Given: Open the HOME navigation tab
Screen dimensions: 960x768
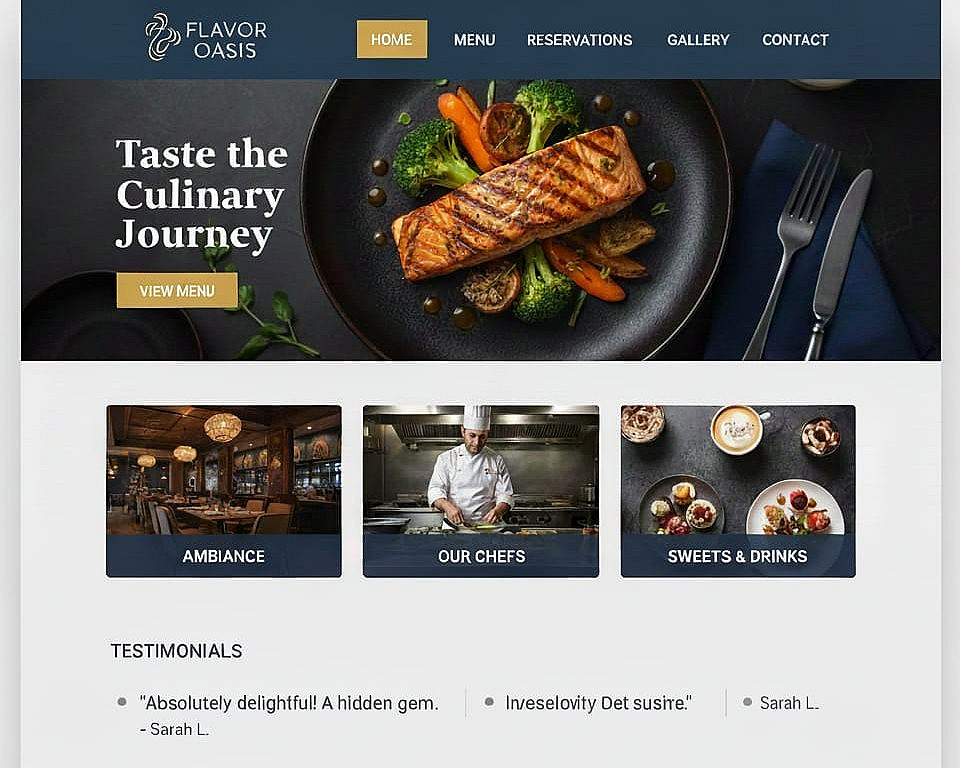Looking at the screenshot, I should pyautogui.click(x=392, y=40).
